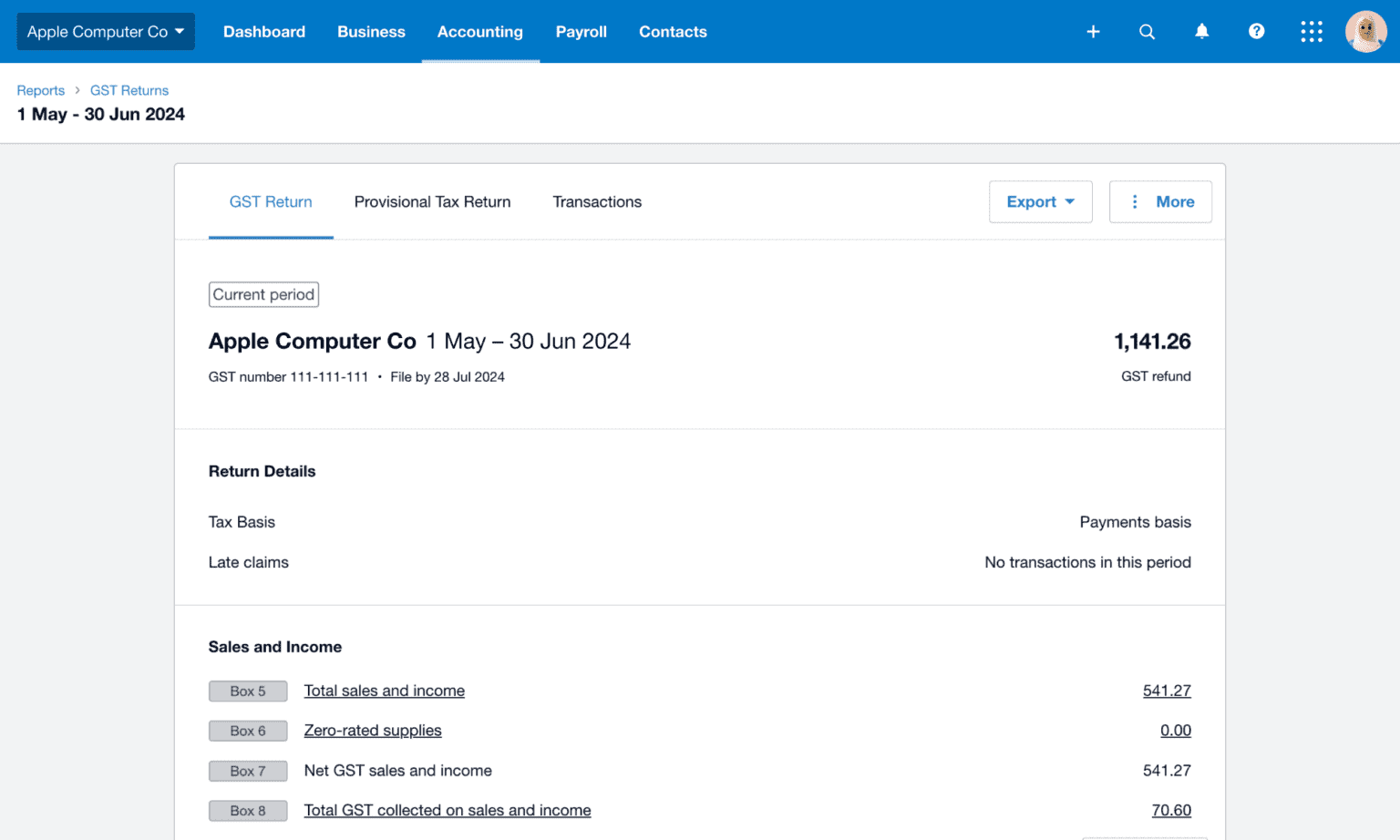This screenshot has width=1400, height=840.
Task: Open the Export dropdown
Action: click(1040, 201)
